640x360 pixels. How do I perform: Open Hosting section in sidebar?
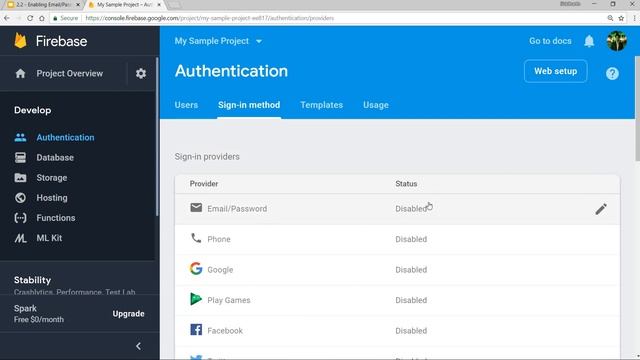click(x=52, y=198)
